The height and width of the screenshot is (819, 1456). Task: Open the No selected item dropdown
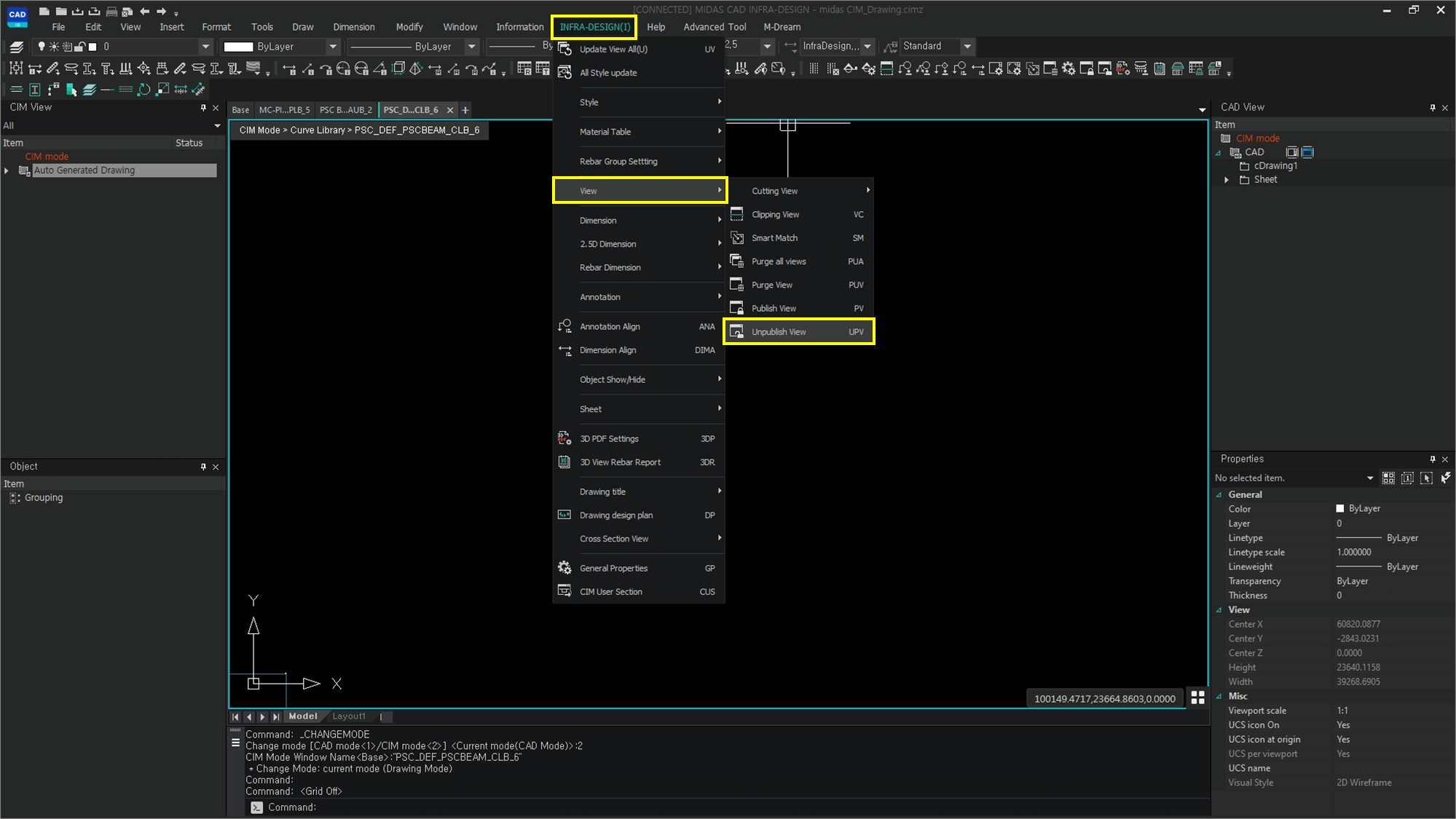(1370, 478)
